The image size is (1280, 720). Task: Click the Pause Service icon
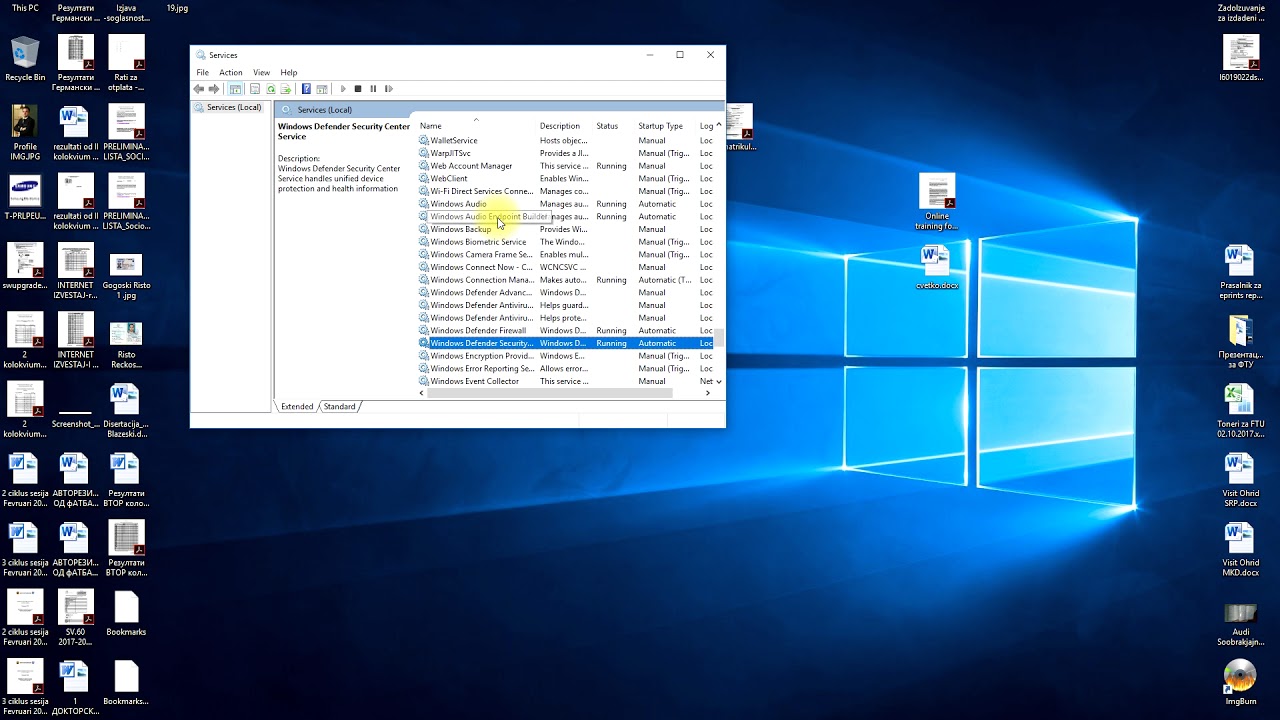373,89
